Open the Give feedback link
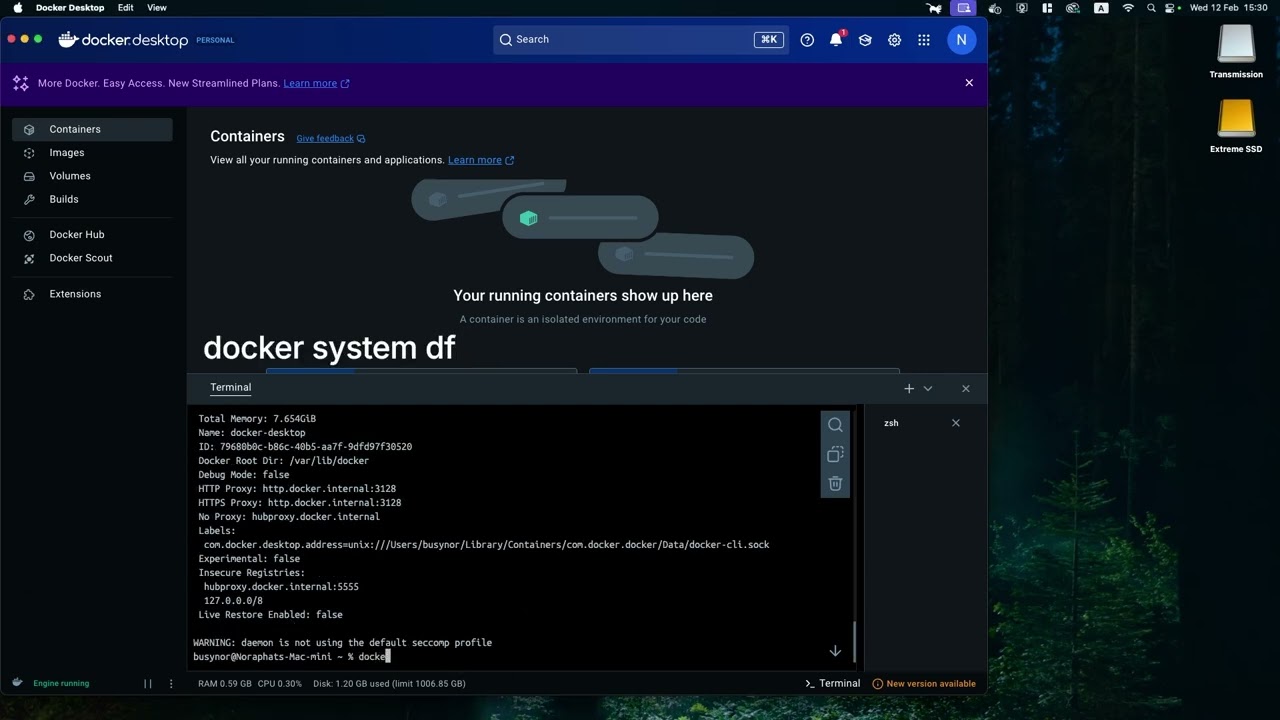1280x720 pixels. click(x=330, y=138)
